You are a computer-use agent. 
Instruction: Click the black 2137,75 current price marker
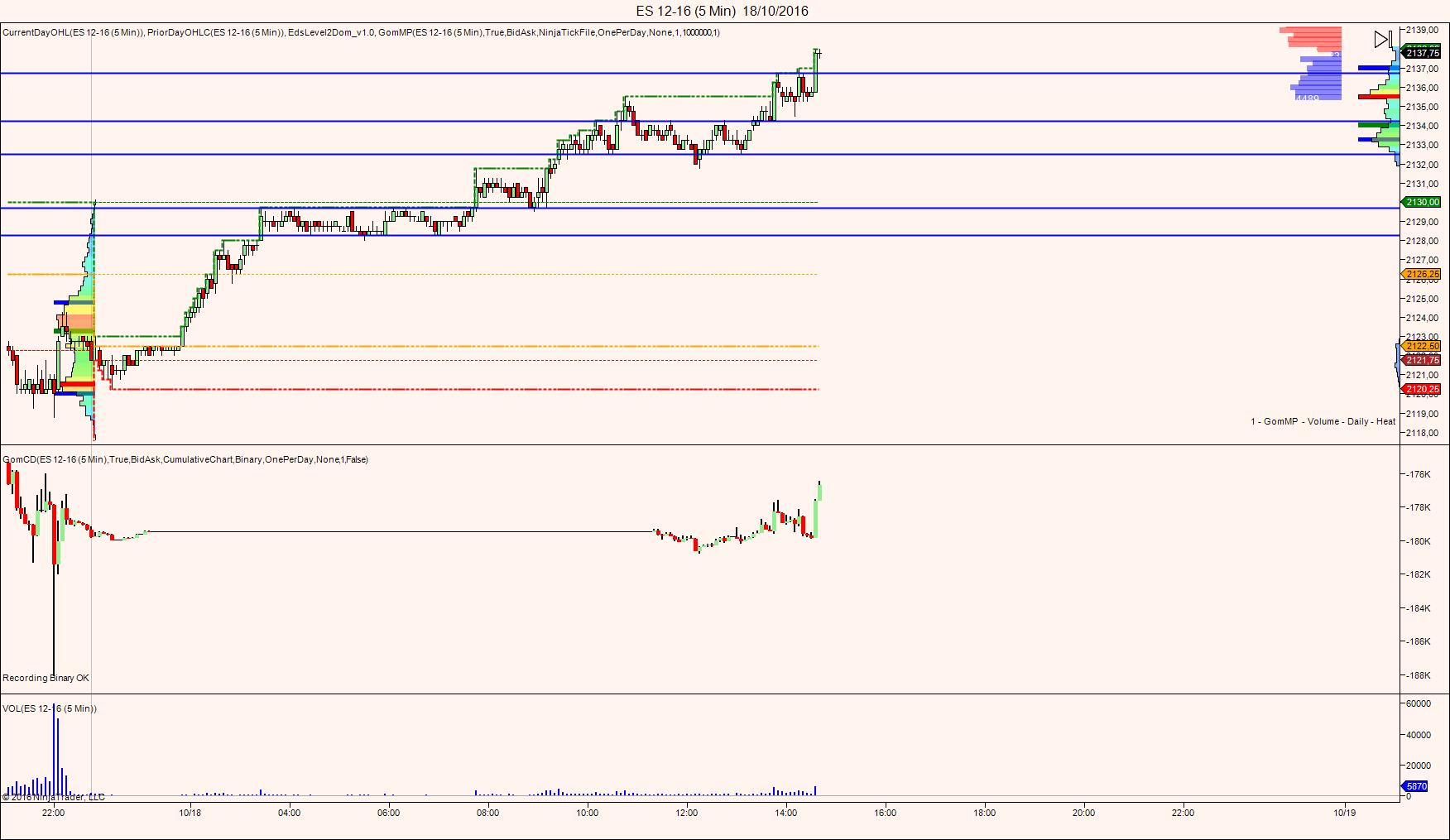[1423, 53]
